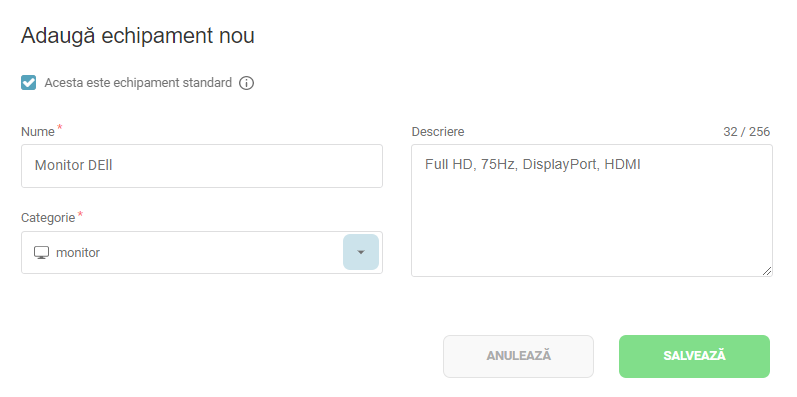This screenshot has height=397, width=797.
Task: Click the 'Nume' field label
Action: (x=38, y=132)
